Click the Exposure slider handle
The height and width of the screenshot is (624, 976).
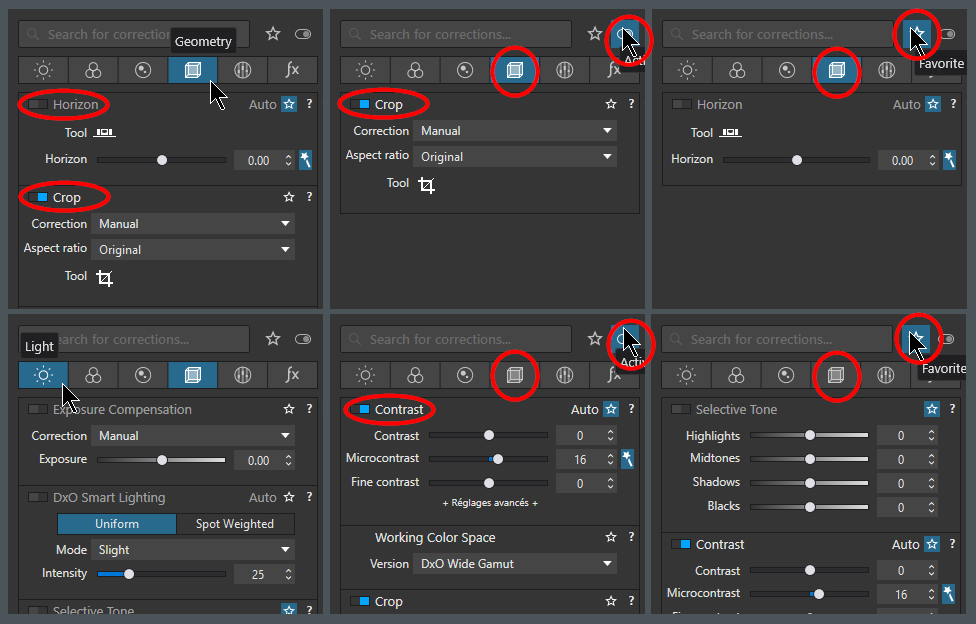coord(162,460)
